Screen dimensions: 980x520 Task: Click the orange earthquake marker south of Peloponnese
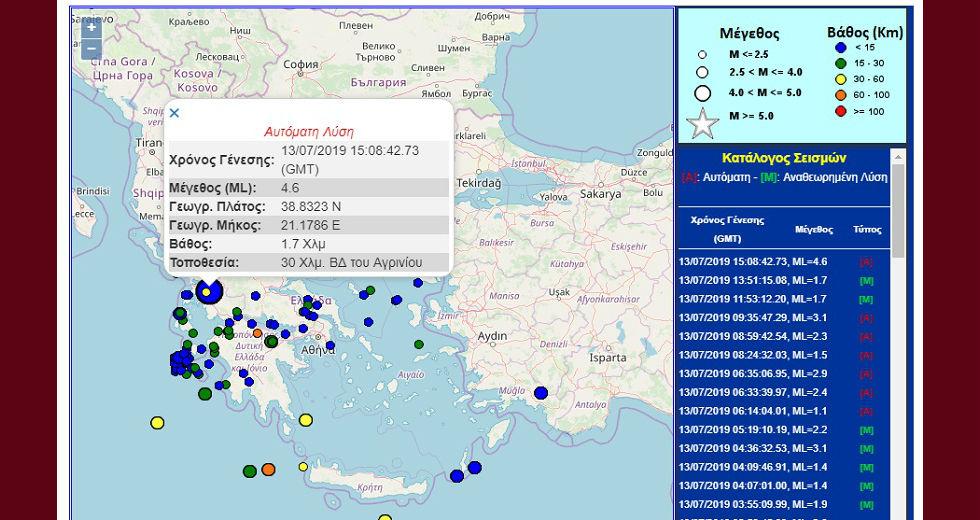[x=268, y=469]
